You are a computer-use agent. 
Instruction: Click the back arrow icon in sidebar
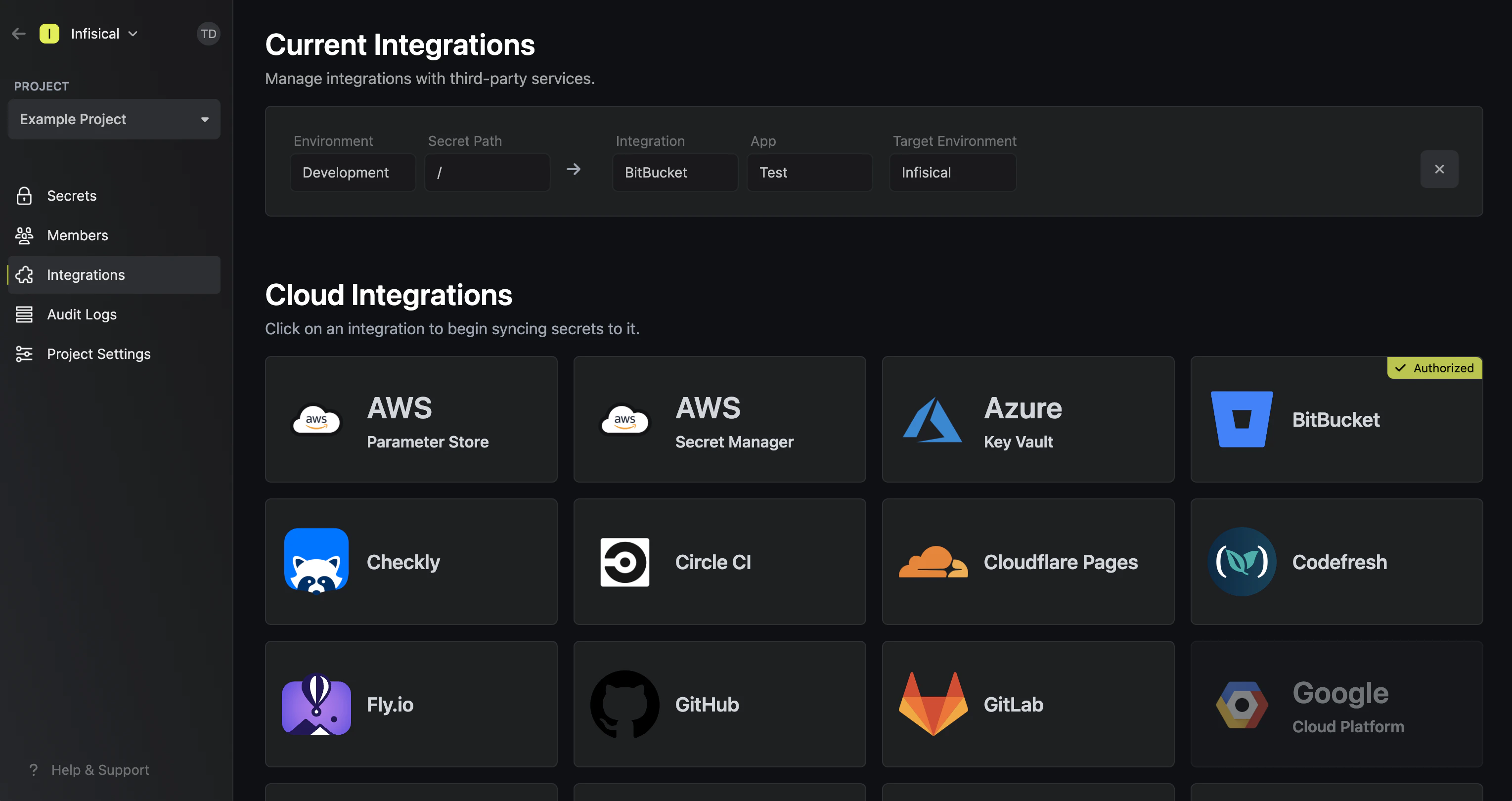[19, 34]
